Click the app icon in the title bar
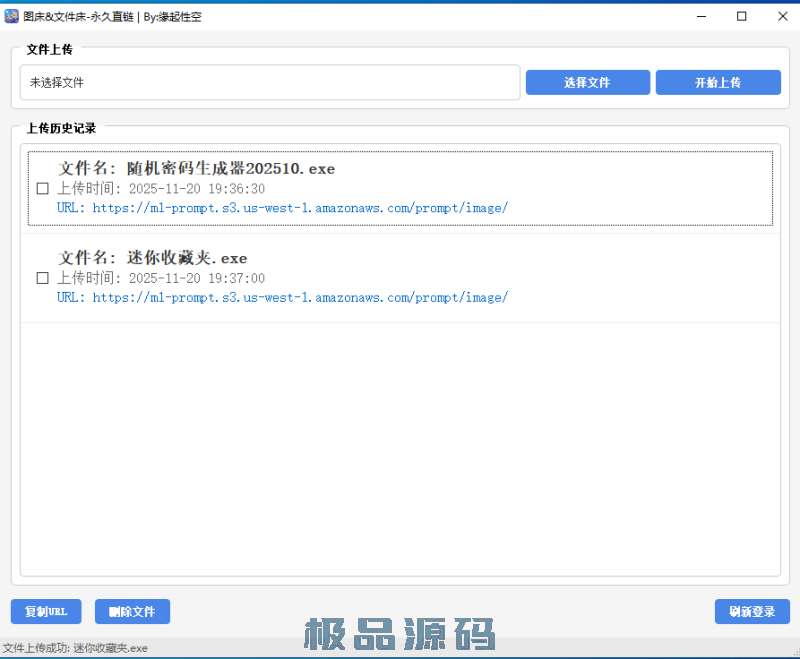 pyautogui.click(x=14, y=15)
